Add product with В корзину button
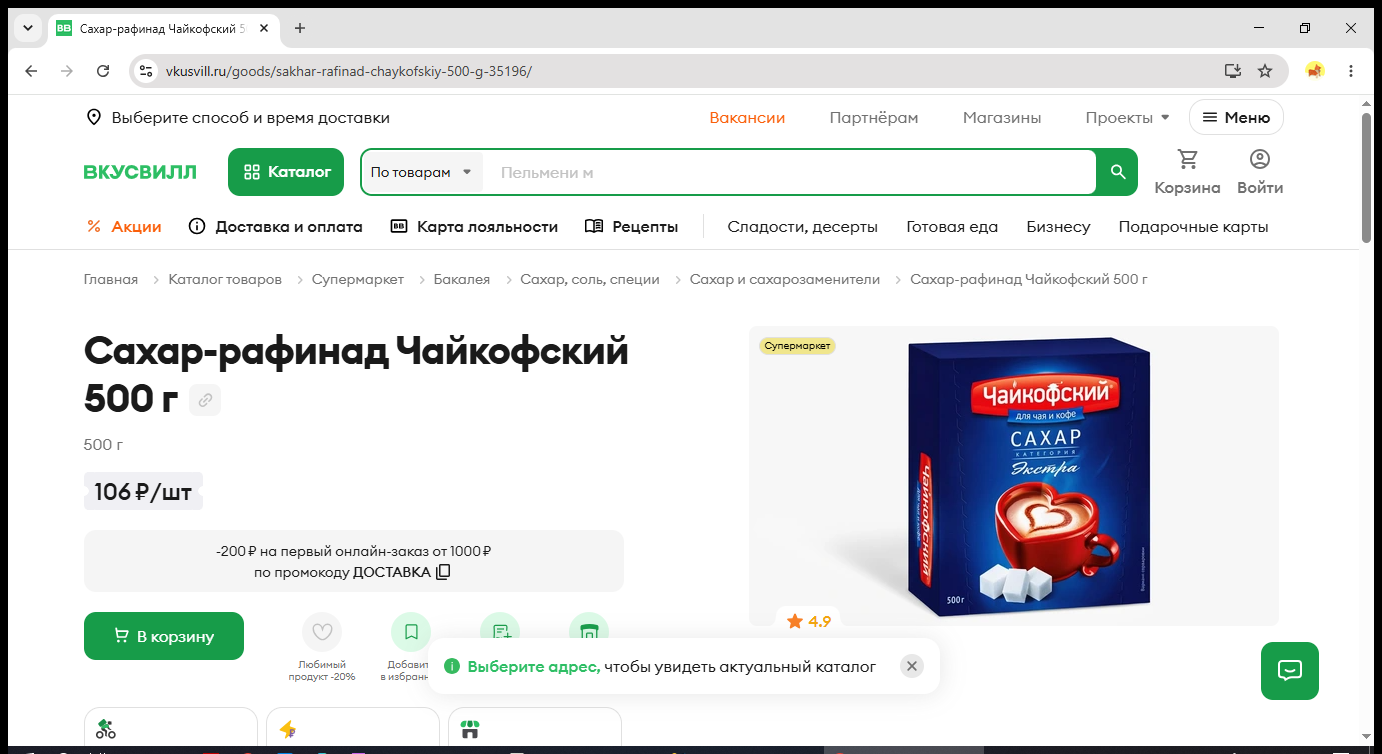Viewport: 1382px width, 754px height. tap(164, 636)
